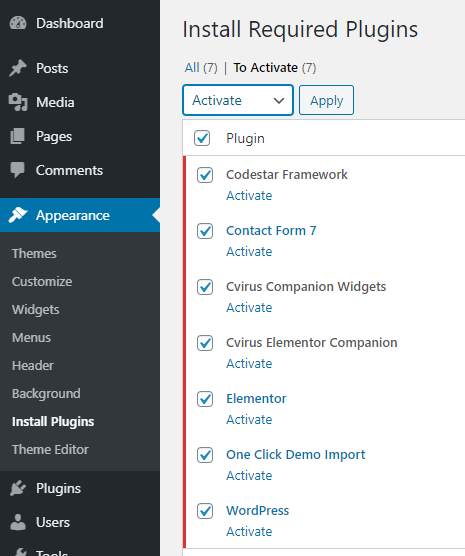Open the Activate bulk actions dropdown

(238, 100)
